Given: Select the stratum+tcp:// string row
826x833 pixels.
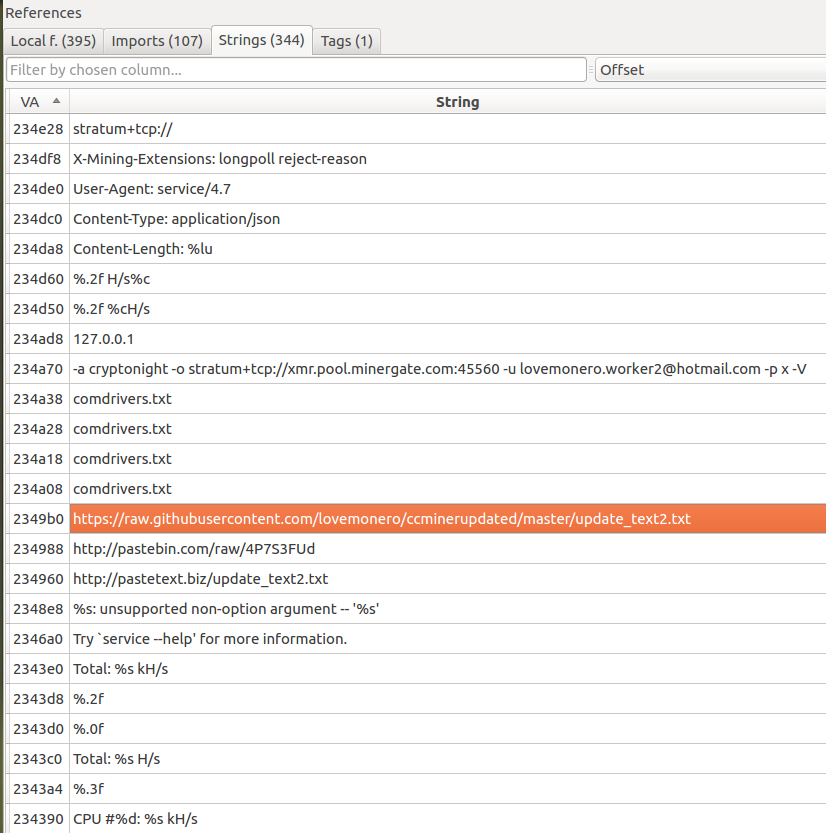Looking at the screenshot, I should click(x=124, y=129).
